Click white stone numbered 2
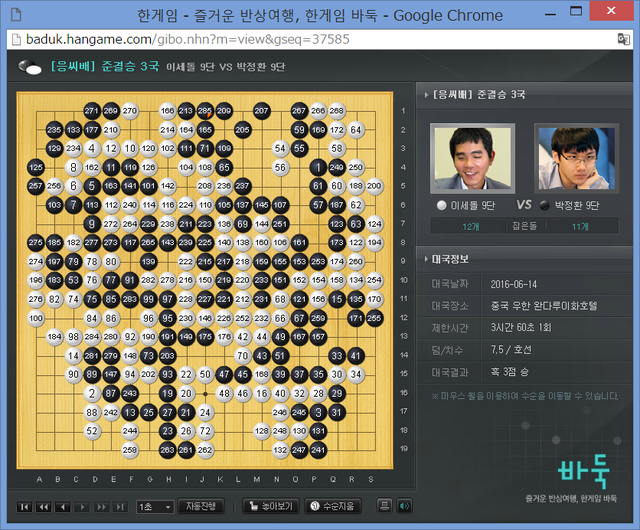Viewport: 640px width, 530px height. (92, 394)
